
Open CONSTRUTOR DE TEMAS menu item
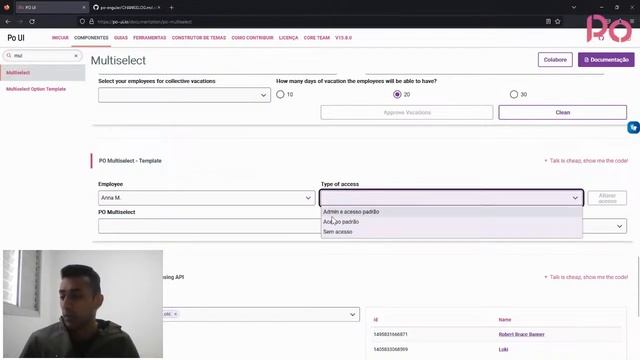[199, 38]
